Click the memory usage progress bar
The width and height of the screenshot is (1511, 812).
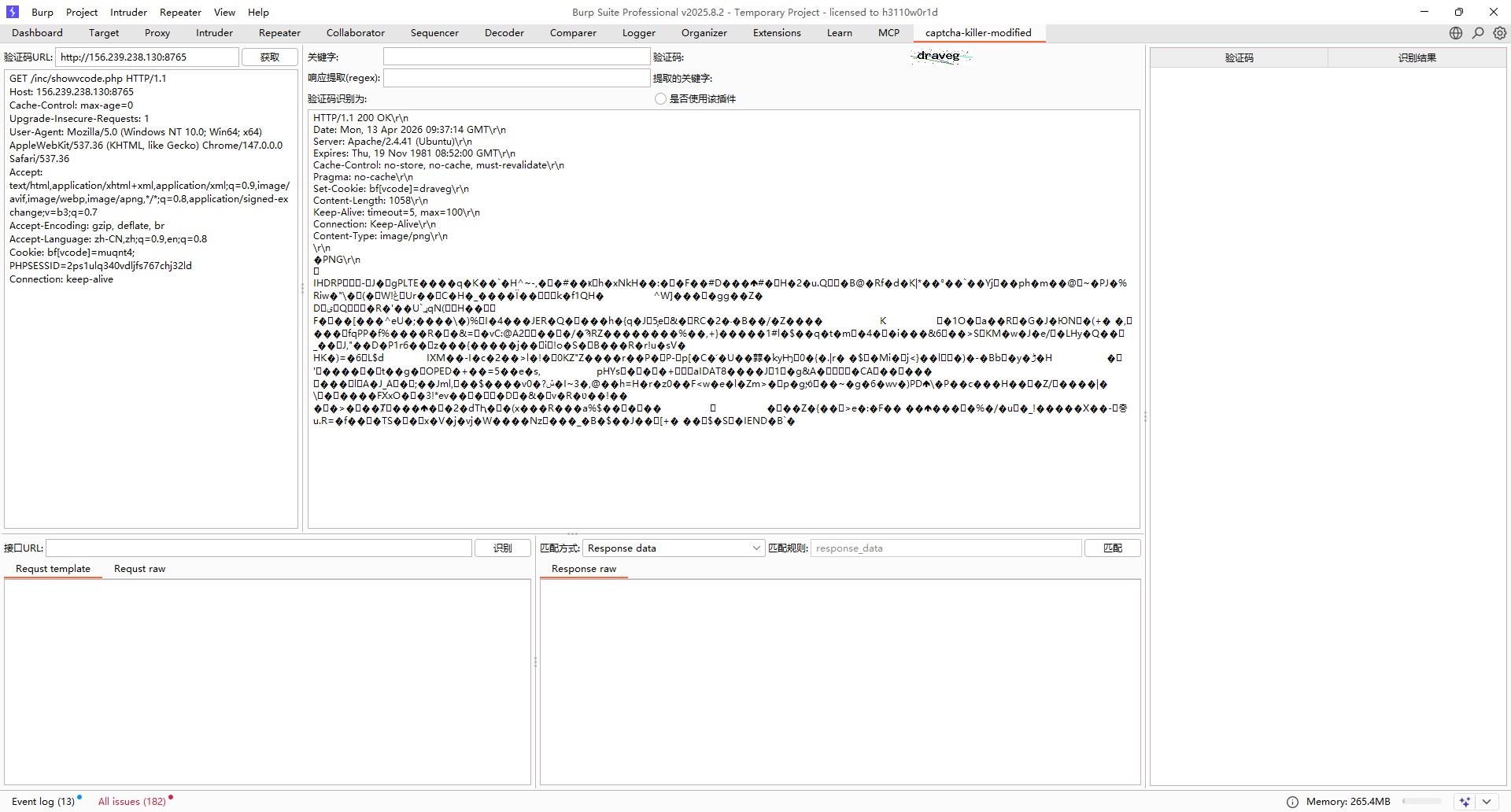tap(1421, 802)
